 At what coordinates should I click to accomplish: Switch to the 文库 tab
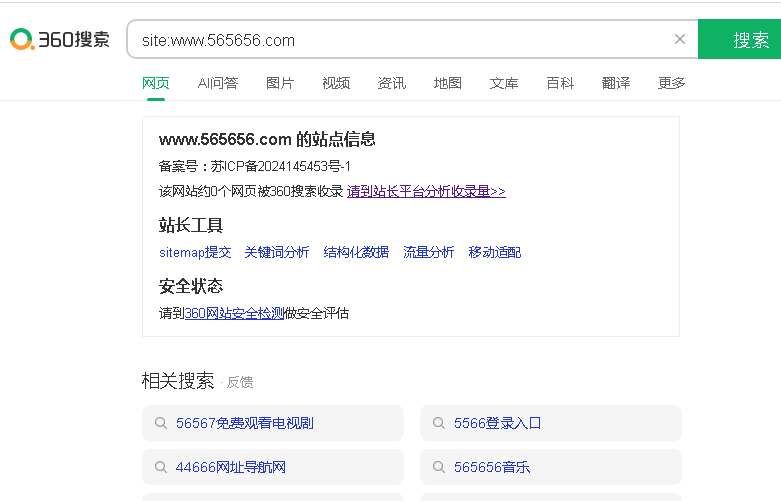(x=504, y=83)
